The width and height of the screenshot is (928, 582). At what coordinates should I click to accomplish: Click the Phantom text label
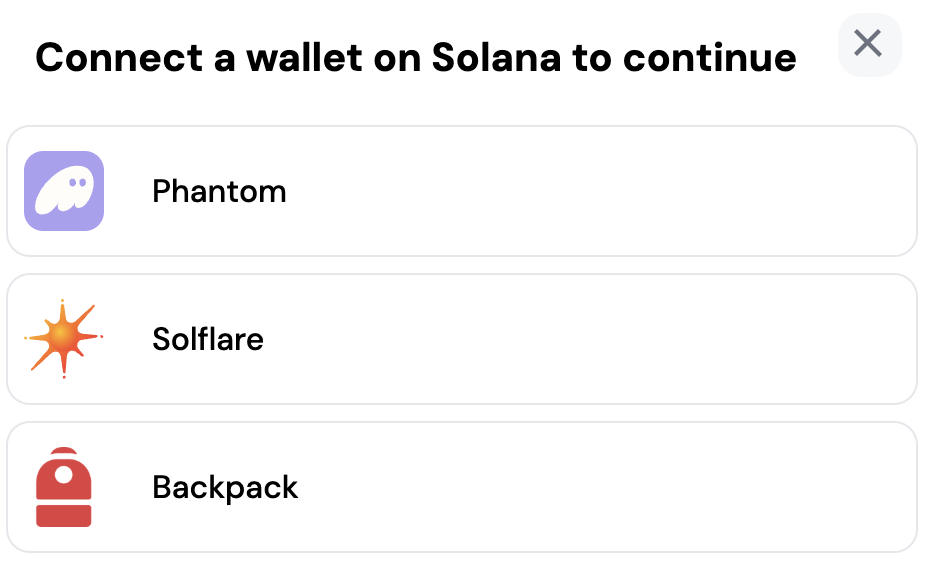coord(219,192)
